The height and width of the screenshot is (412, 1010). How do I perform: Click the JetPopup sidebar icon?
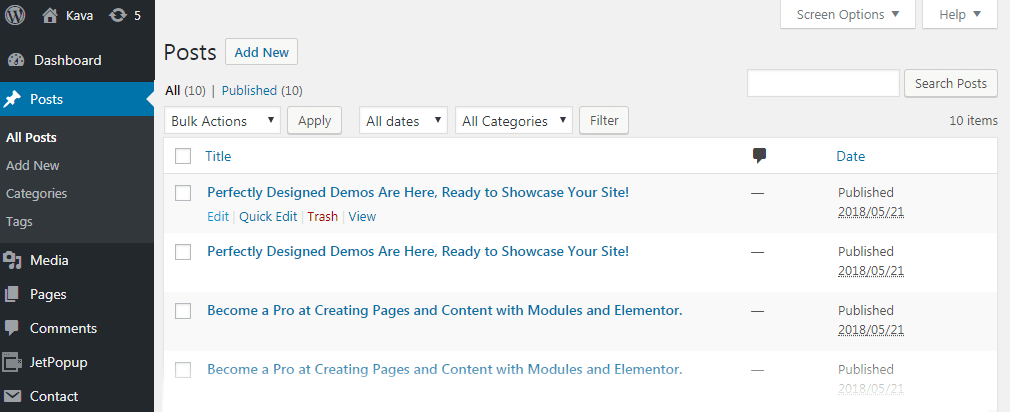pos(13,362)
